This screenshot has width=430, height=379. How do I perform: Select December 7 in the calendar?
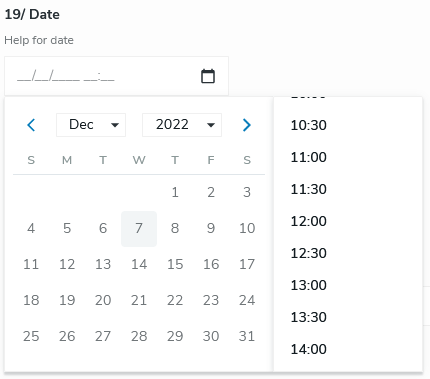(x=139, y=229)
